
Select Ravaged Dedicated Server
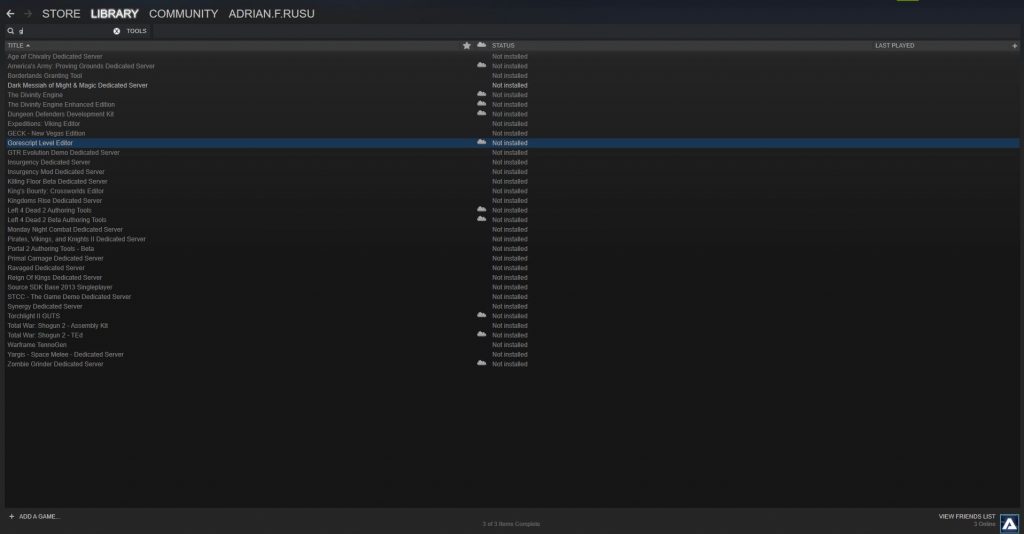pos(46,268)
